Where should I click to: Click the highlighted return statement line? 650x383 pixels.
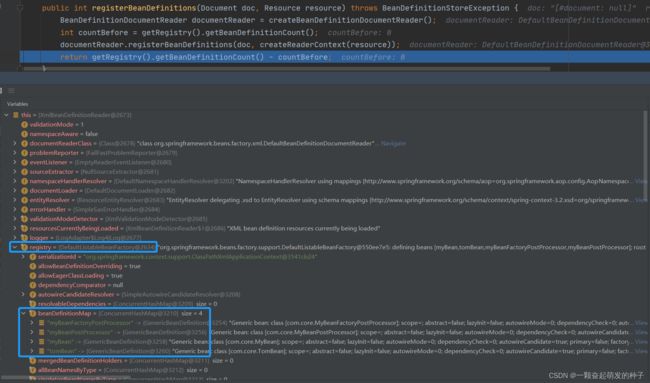335,57
